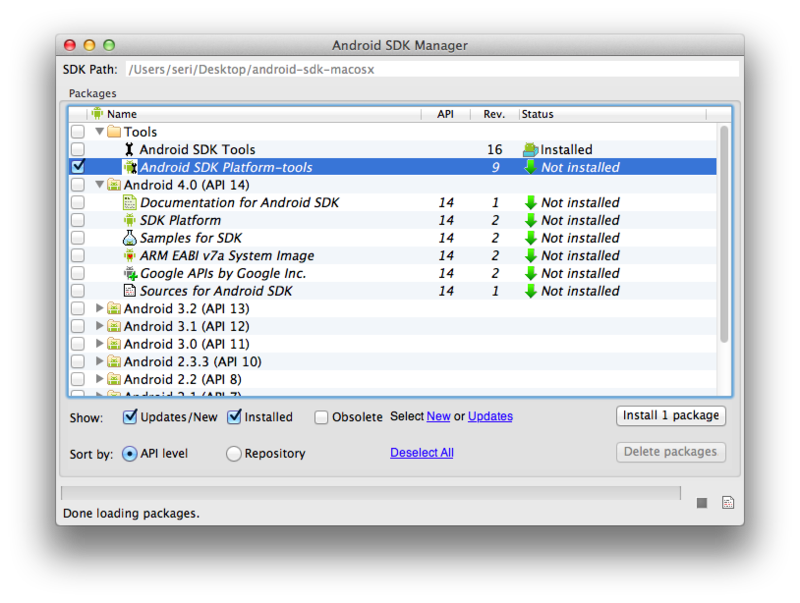Click the Installed status icon for SDK Tools
The image size is (800, 603).
[531, 149]
